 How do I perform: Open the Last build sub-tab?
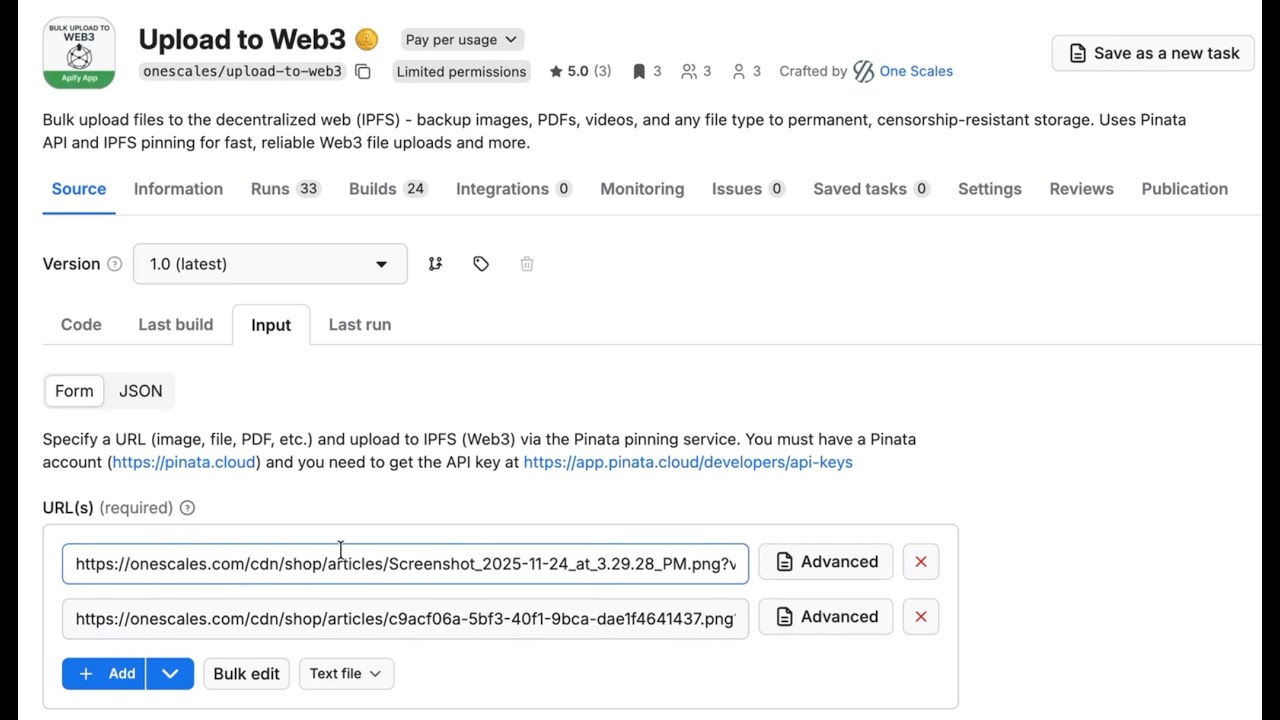click(x=176, y=325)
